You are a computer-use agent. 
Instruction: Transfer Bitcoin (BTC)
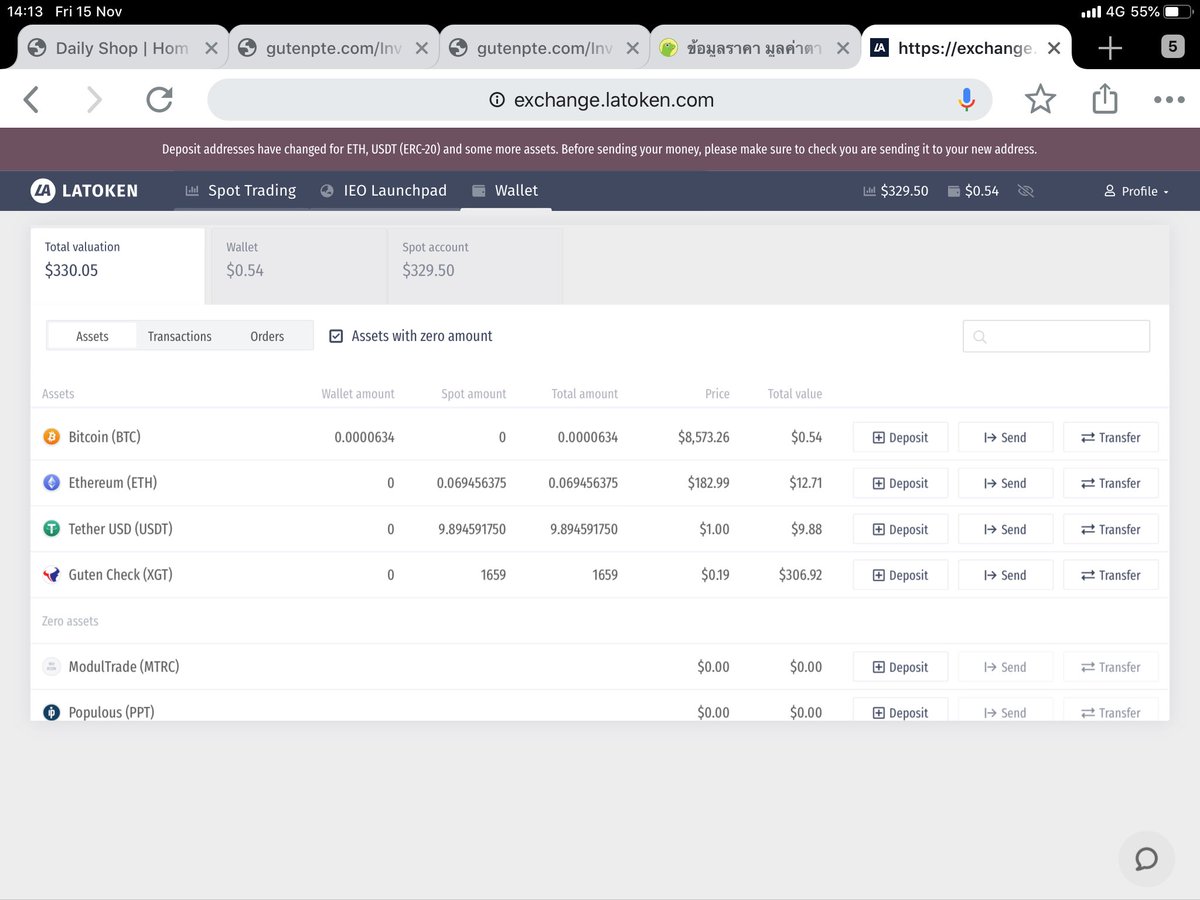pyautogui.click(x=1111, y=437)
